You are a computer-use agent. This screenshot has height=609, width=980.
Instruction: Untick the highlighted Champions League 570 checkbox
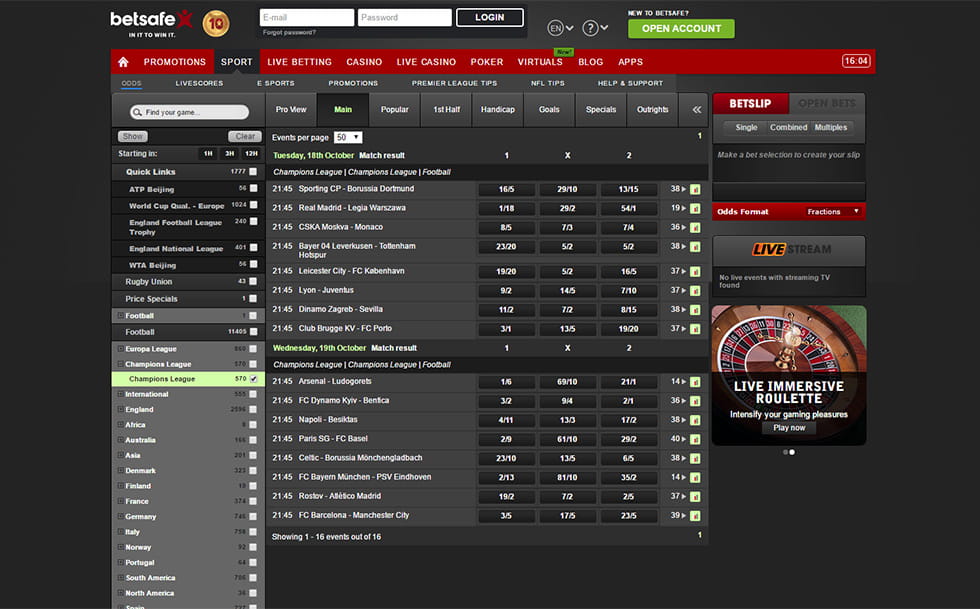253,379
